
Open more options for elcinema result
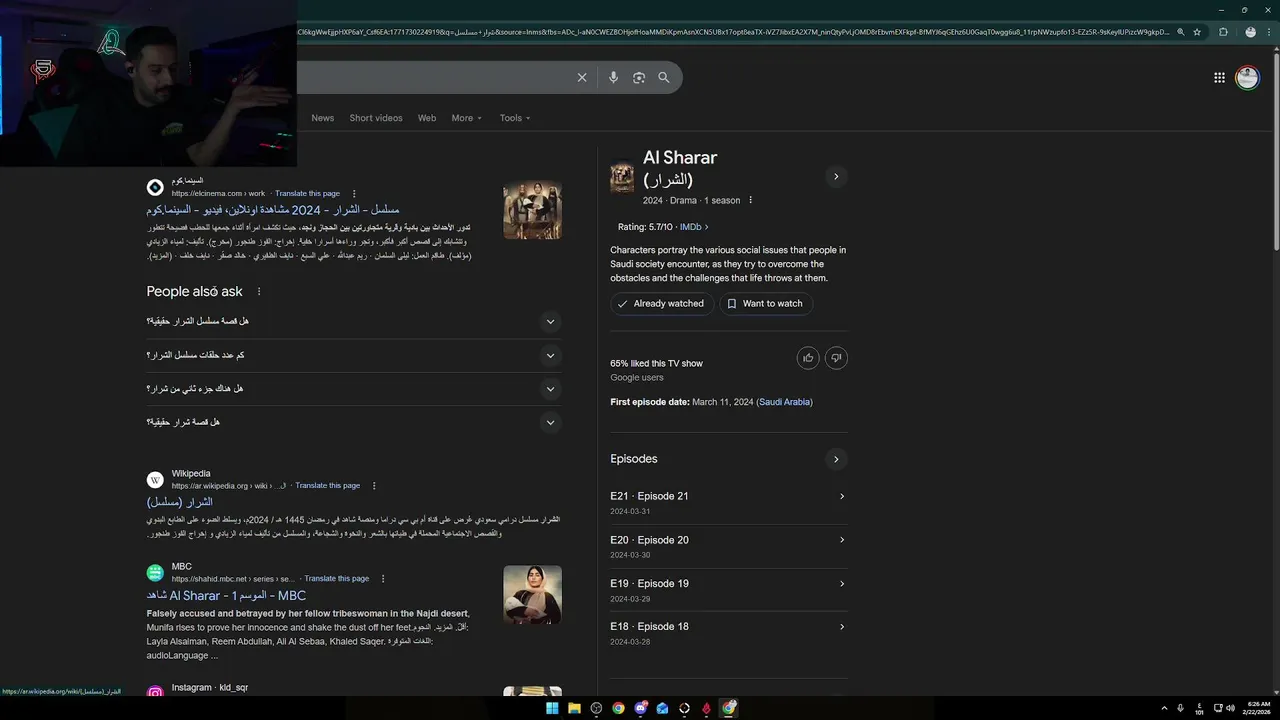[x=354, y=194]
